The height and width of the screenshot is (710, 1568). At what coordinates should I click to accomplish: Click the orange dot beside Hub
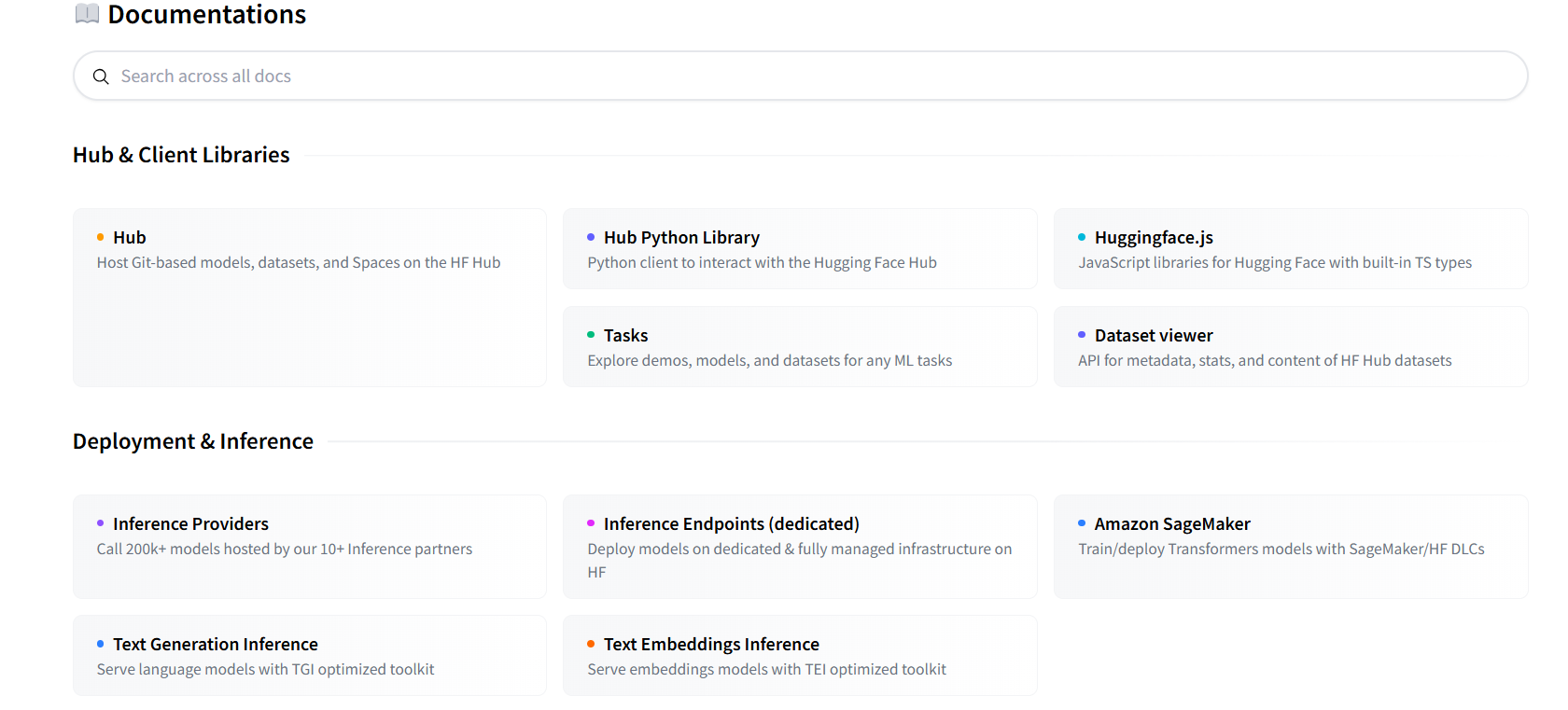tap(100, 237)
